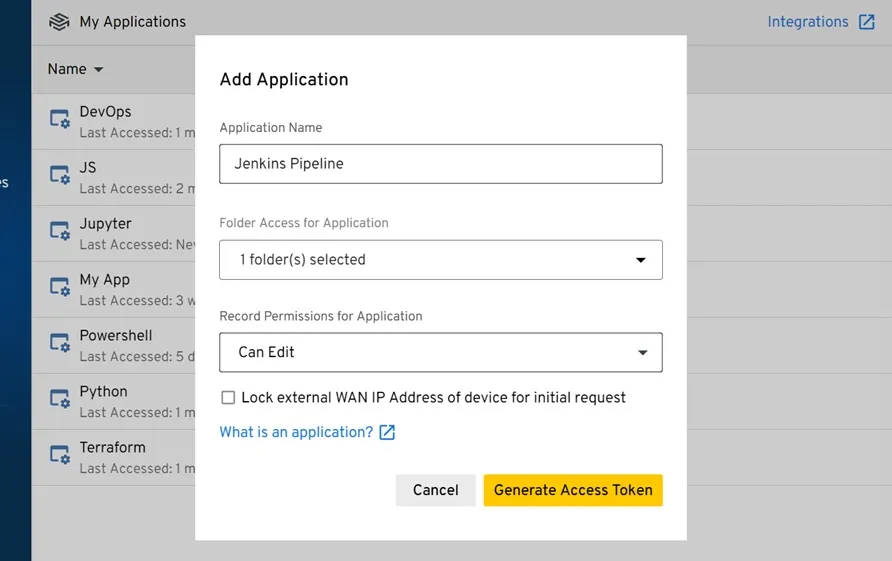Click the JS application icon
Image resolution: width=892 pixels, height=561 pixels.
pyautogui.click(x=60, y=176)
